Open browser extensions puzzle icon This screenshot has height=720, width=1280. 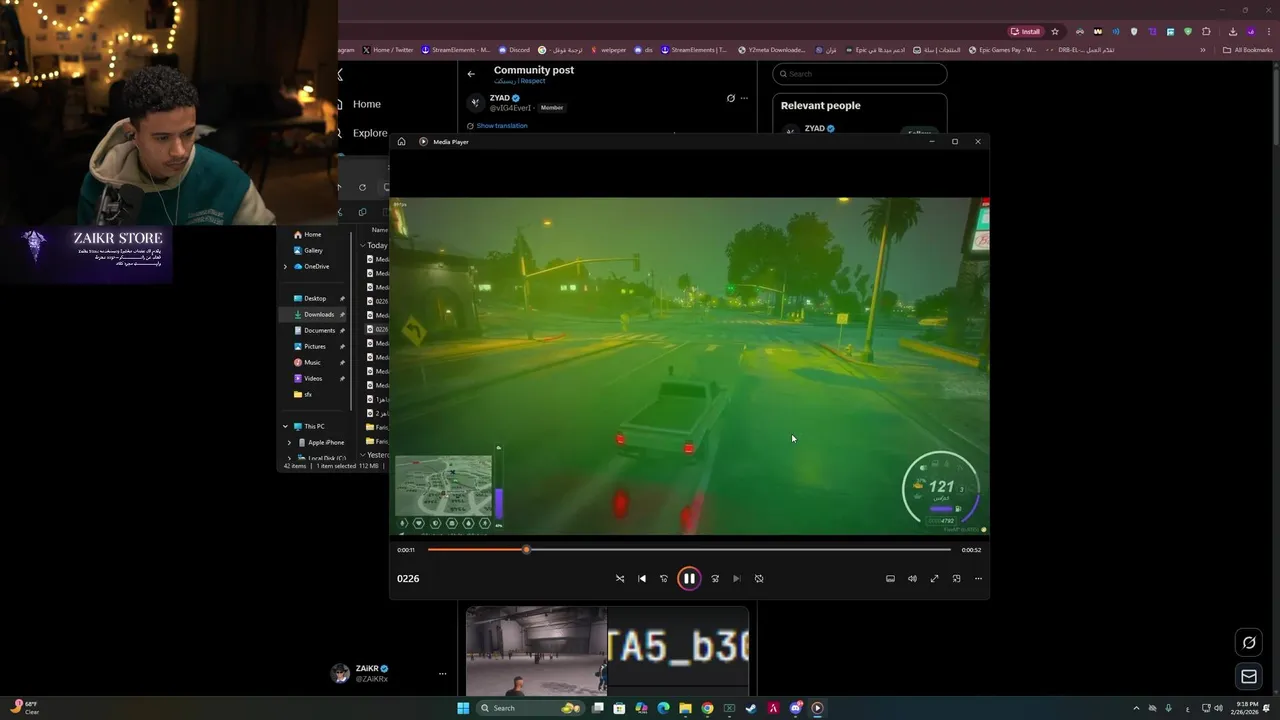point(1206,31)
